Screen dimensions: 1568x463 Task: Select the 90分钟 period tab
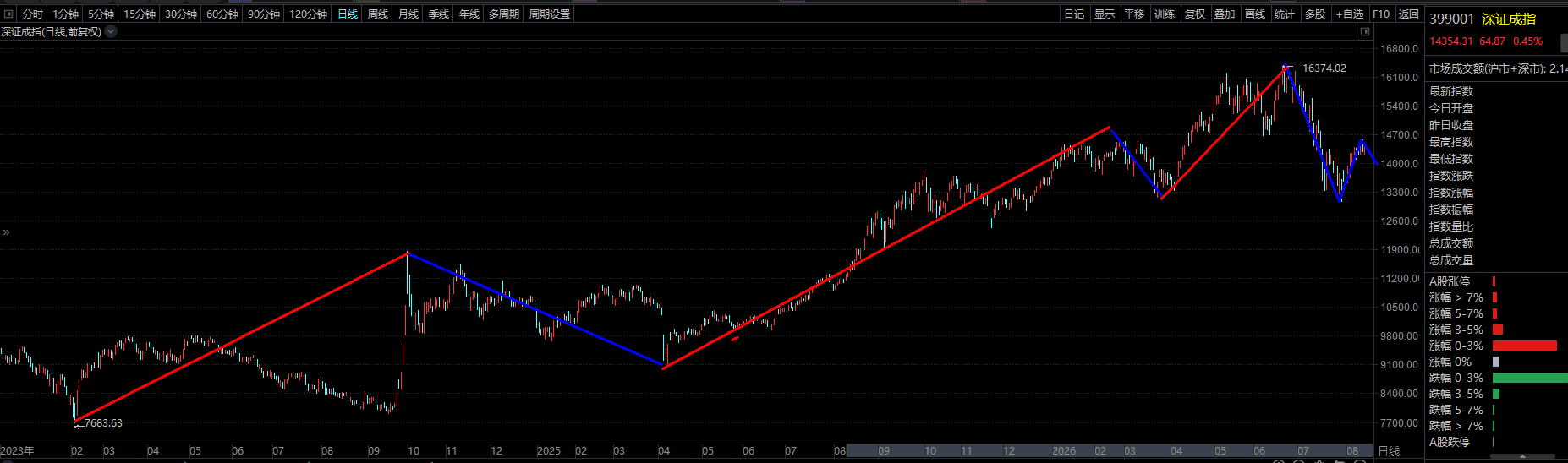(264, 14)
